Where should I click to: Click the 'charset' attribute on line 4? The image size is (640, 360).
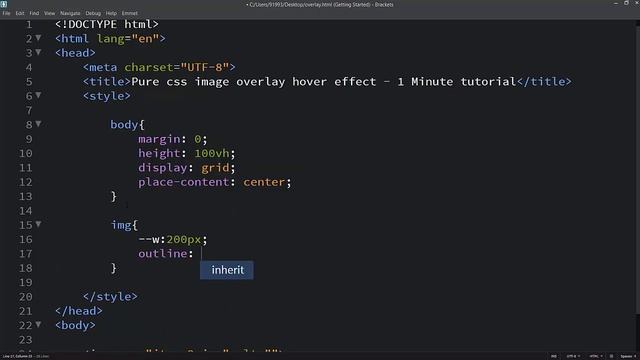[149, 67]
